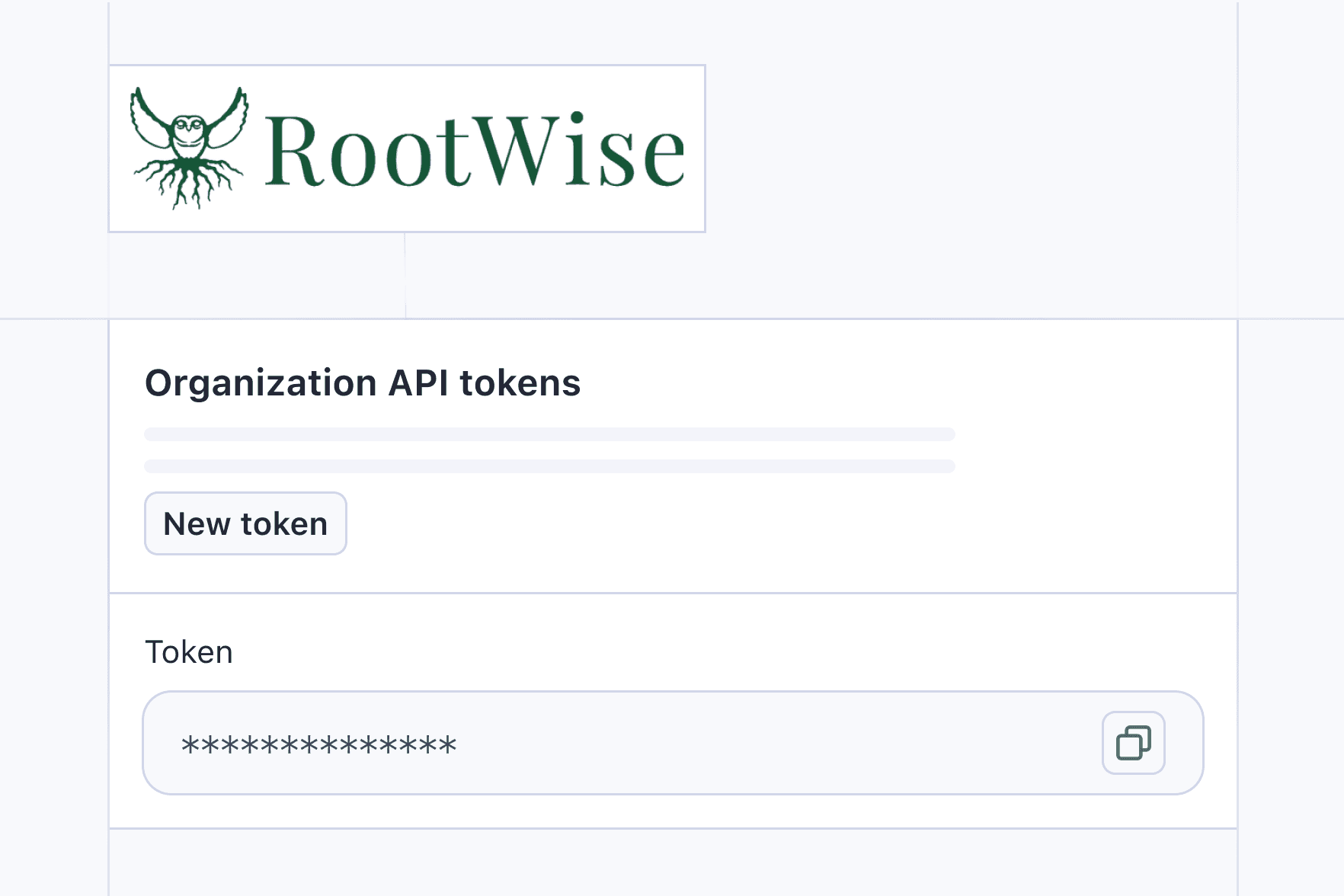Click the first placeholder description line
The height and width of the screenshot is (896, 1344).
(549, 434)
